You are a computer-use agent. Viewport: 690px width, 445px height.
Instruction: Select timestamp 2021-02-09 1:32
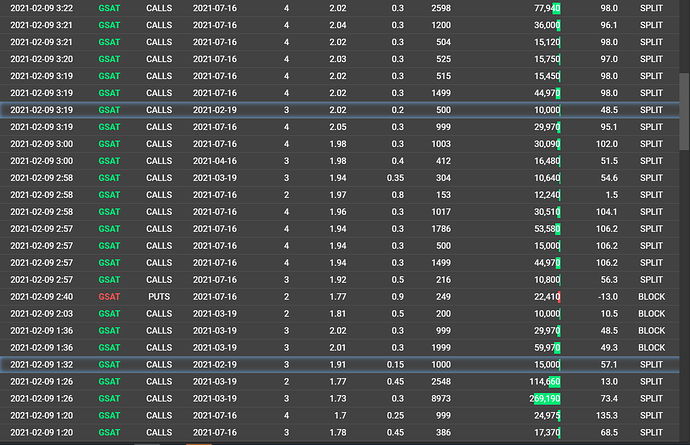click(42, 364)
